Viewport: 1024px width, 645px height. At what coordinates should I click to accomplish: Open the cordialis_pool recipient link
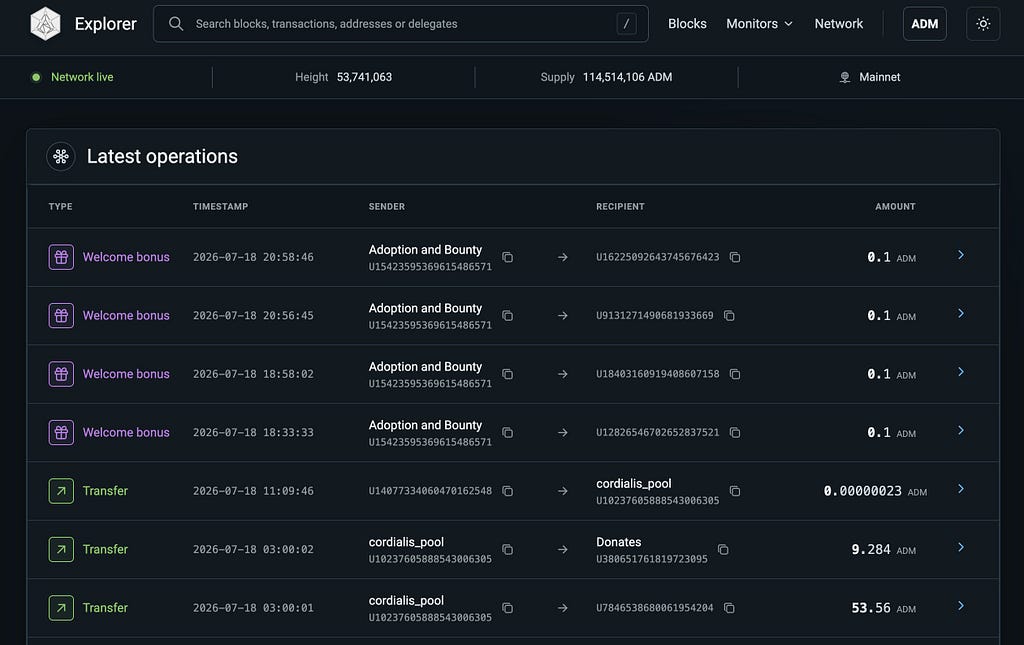(633, 484)
